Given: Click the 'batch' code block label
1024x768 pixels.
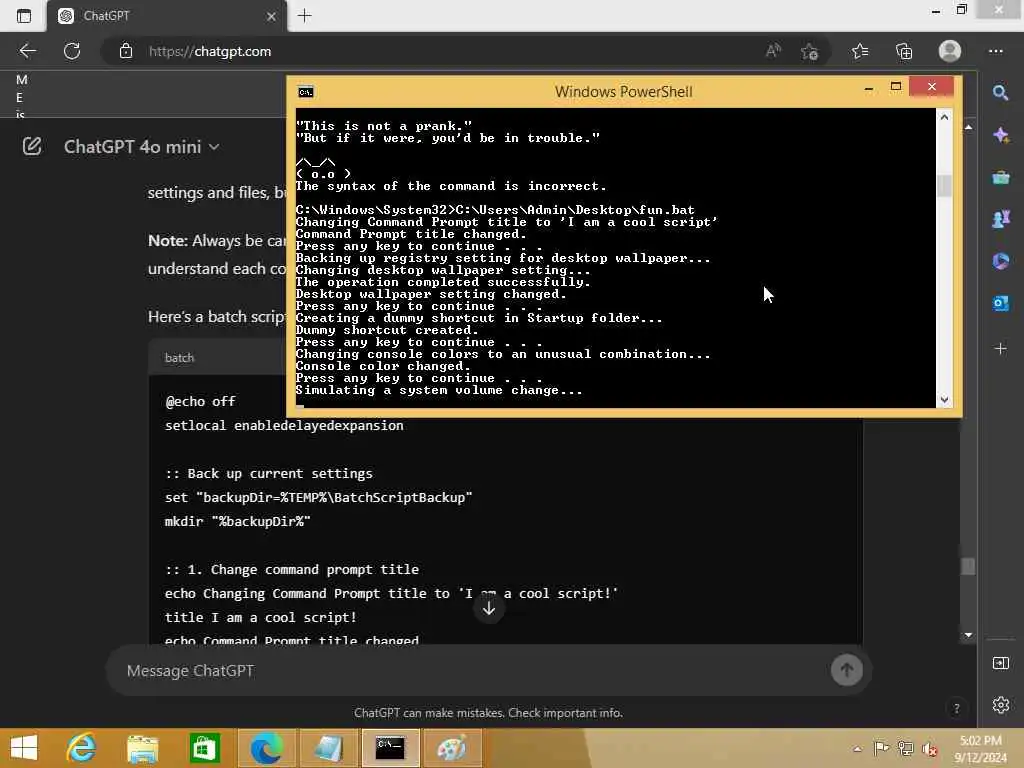Looking at the screenshot, I should [180, 358].
